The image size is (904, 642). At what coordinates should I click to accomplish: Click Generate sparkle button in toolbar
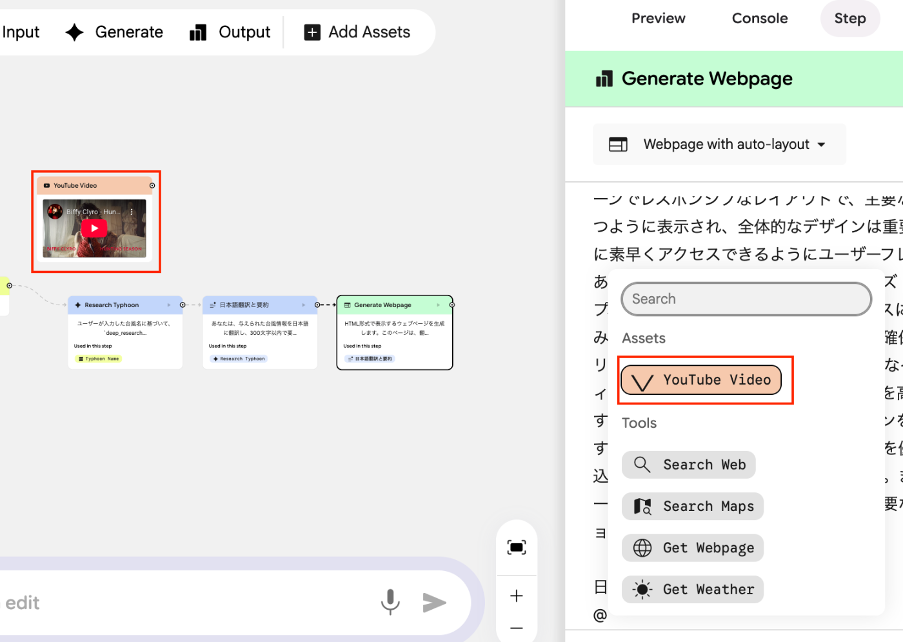[x=113, y=32]
